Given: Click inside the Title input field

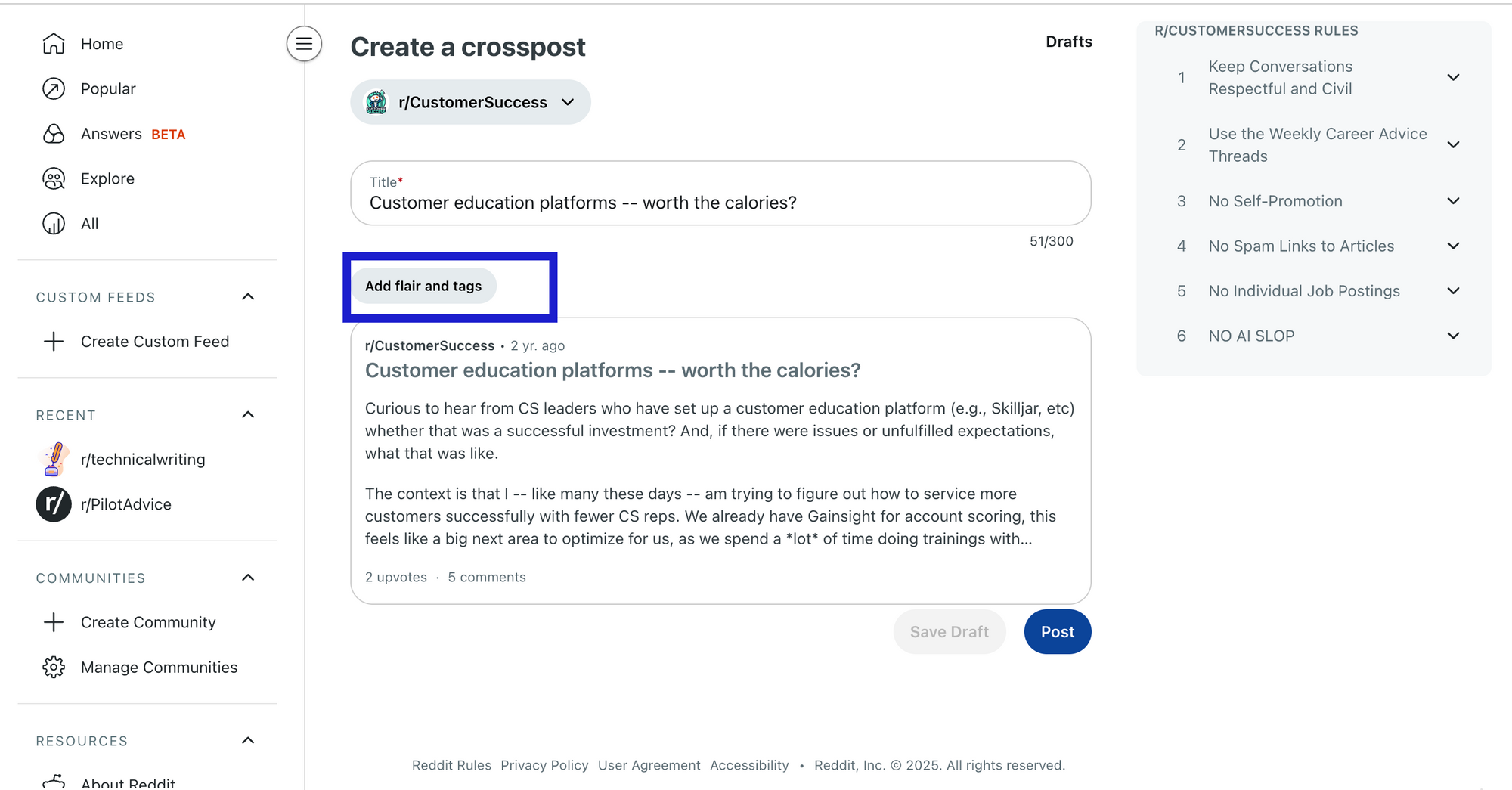Looking at the screenshot, I should pos(718,203).
